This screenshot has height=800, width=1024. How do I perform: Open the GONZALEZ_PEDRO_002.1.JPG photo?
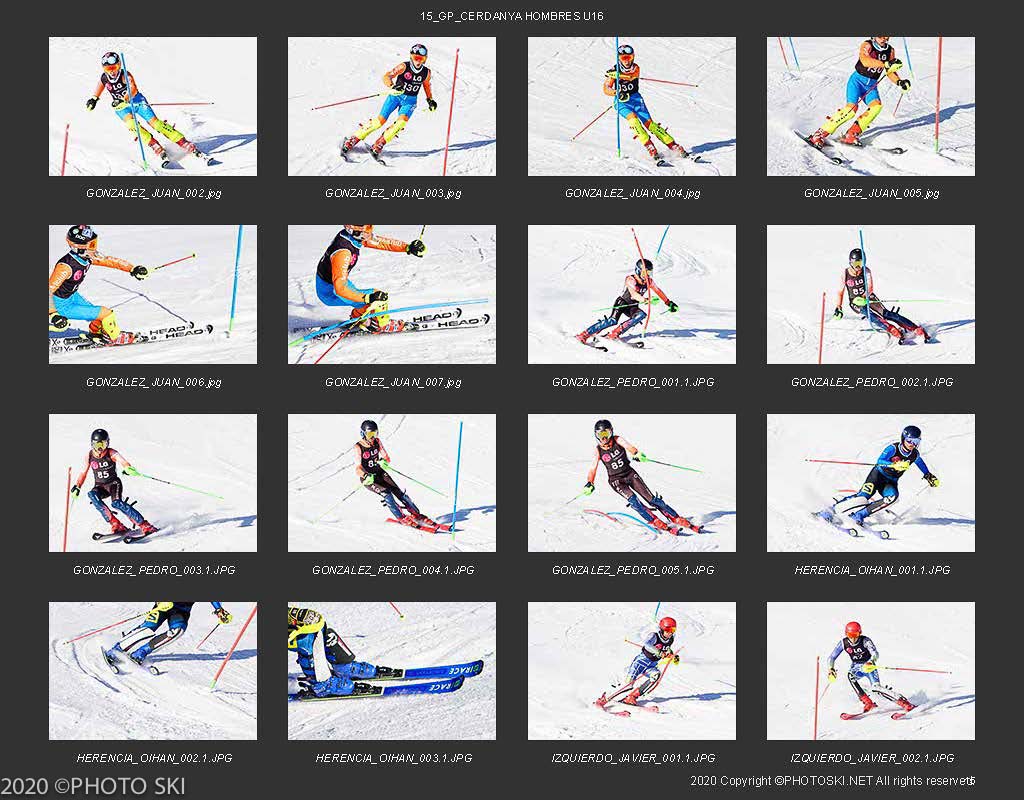[x=871, y=295]
